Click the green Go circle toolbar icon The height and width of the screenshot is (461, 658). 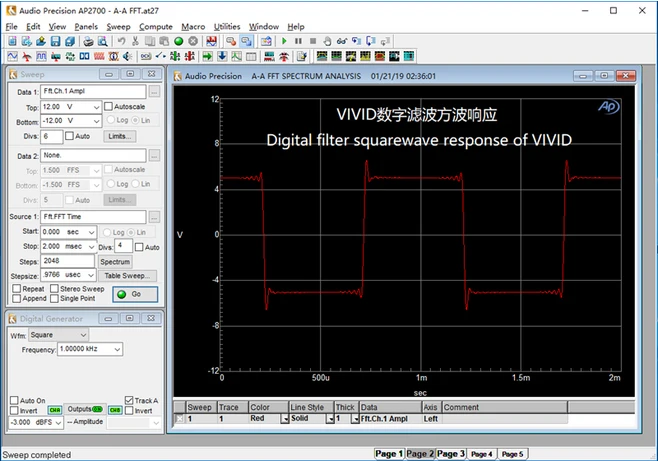(179, 41)
